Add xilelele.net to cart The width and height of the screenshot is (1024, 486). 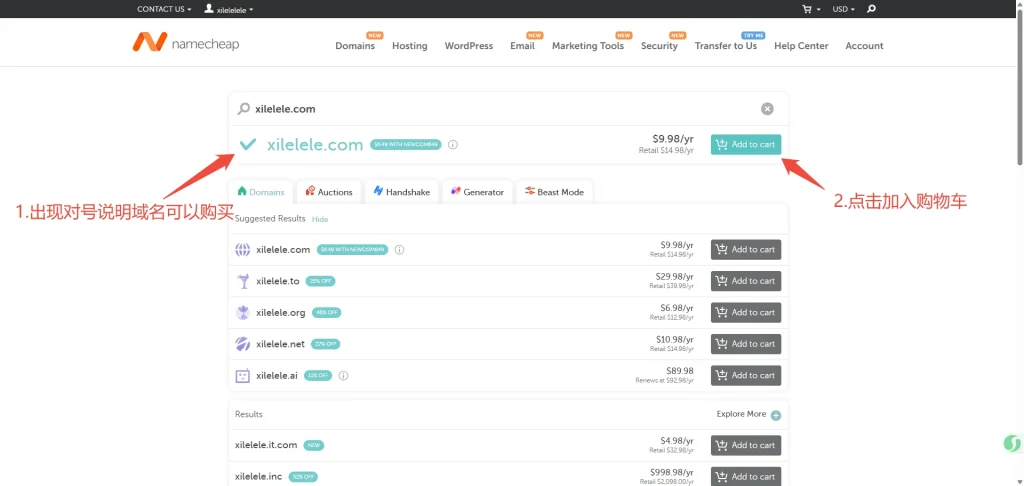(x=746, y=344)
